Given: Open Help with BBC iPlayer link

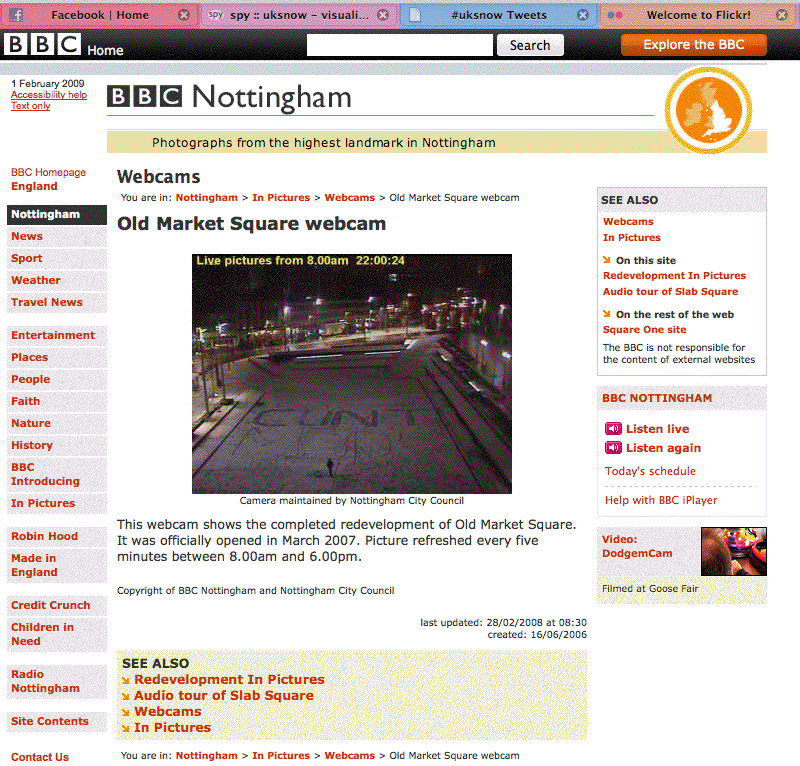Looking at the screenshot, I should tap(661, 500).
